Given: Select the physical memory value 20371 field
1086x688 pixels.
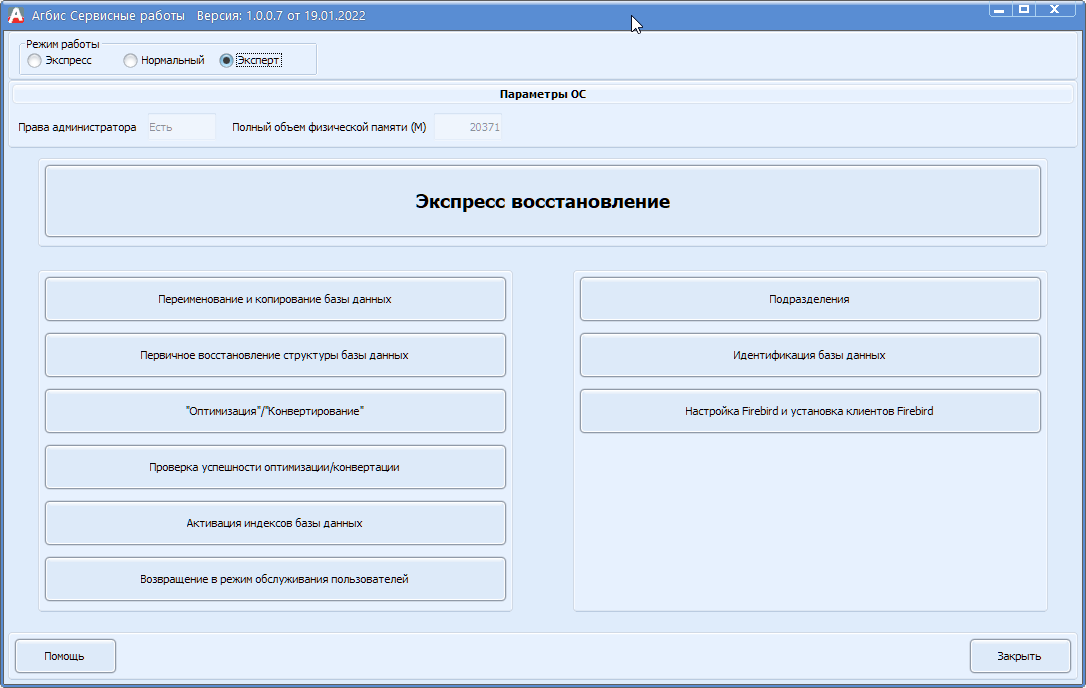Looking at the screenshot, I should [x=470, y=126].
